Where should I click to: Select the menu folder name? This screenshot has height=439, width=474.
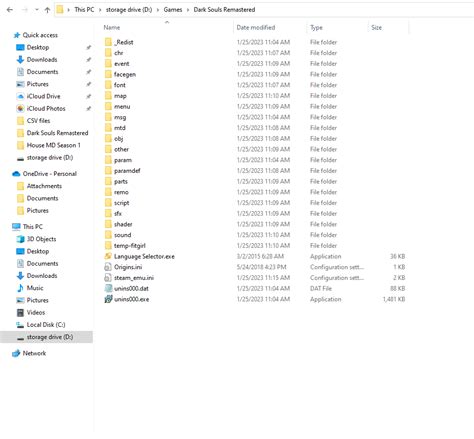point(122,107)
